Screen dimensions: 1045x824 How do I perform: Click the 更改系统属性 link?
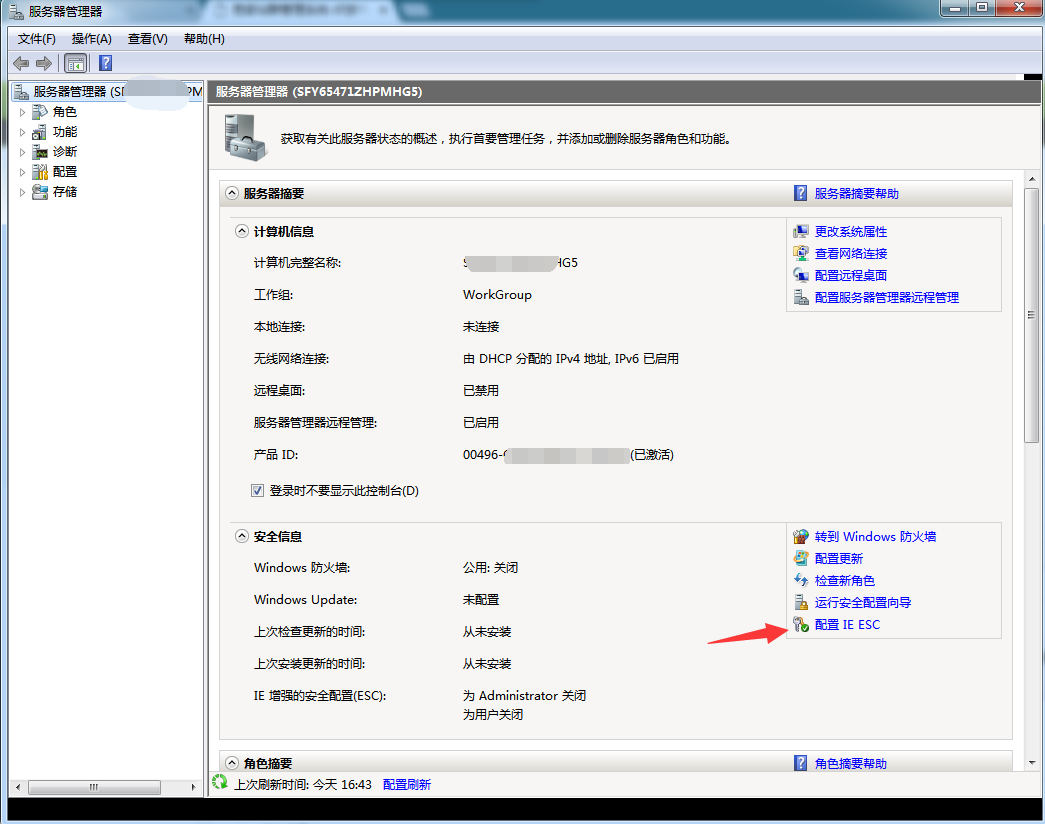click(851, 231)
